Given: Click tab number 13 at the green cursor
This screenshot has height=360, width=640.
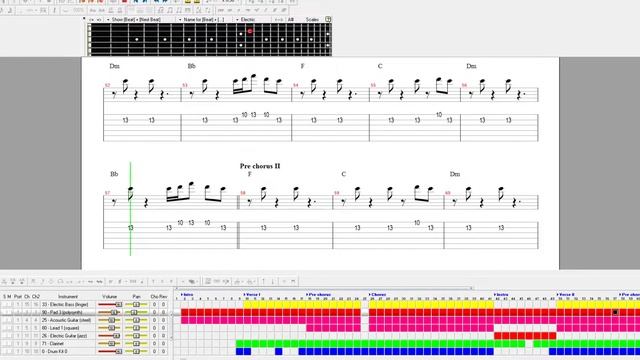Looking at the screenshot, I should tap(131, 228).
